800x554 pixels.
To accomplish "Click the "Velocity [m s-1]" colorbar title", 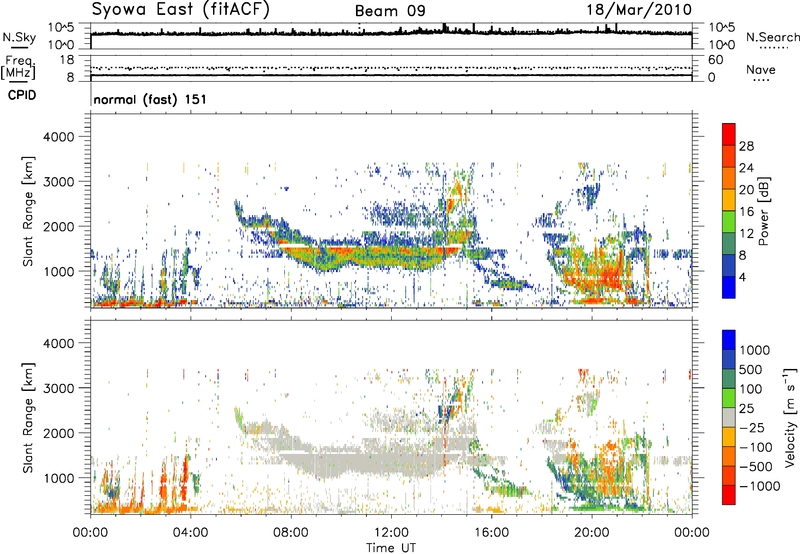I will coord(790,417).
